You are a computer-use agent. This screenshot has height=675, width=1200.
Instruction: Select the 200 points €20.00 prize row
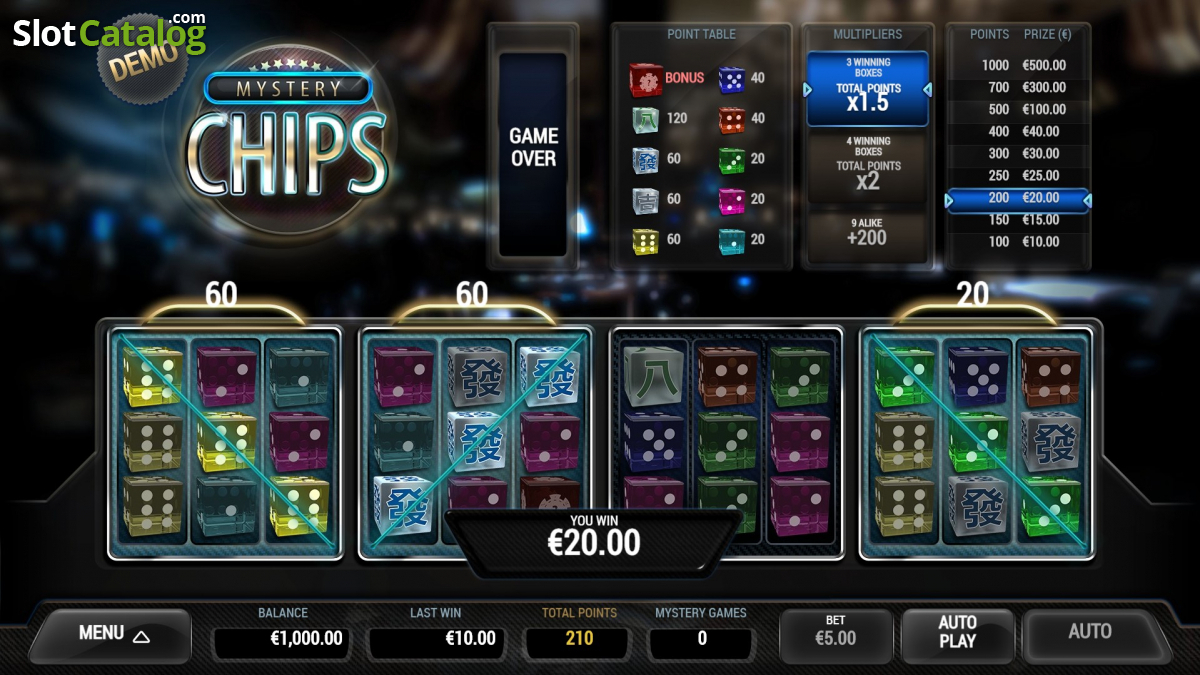pos(1017,200)
